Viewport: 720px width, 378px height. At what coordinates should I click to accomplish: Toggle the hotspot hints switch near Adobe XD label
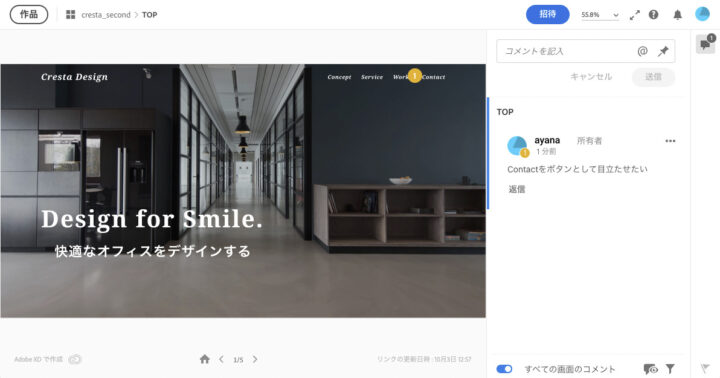(75, 359)
